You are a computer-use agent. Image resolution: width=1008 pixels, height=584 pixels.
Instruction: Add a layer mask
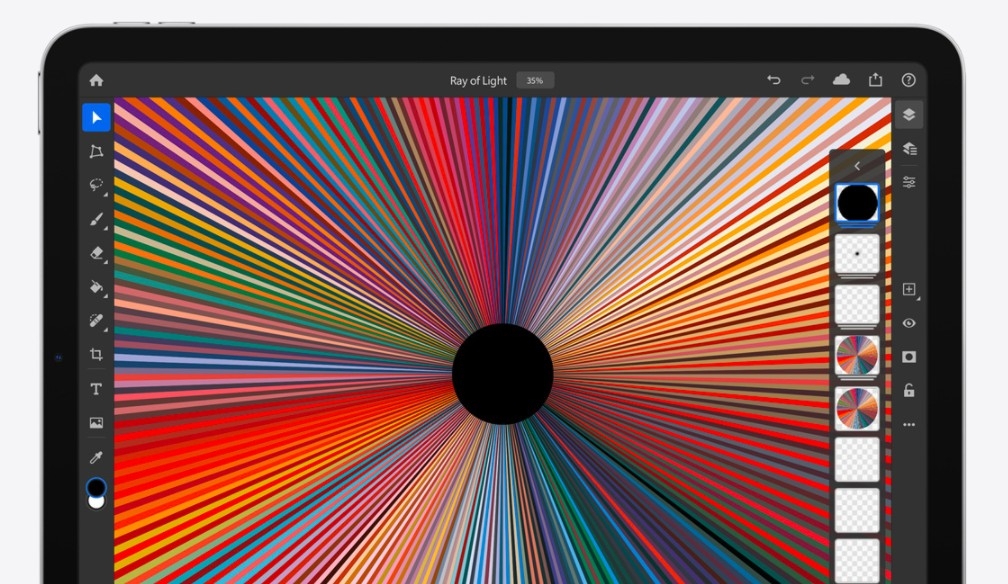(x=909, y=357)
